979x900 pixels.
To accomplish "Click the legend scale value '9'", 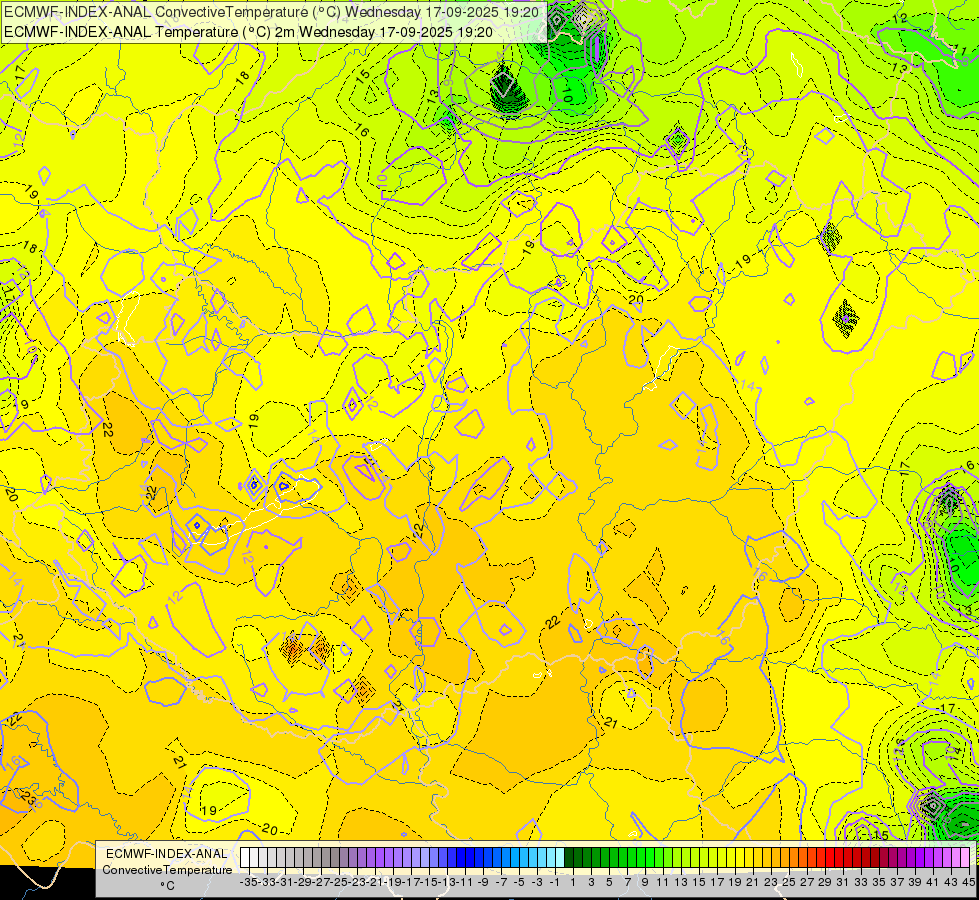I will (x=645, y=883).
